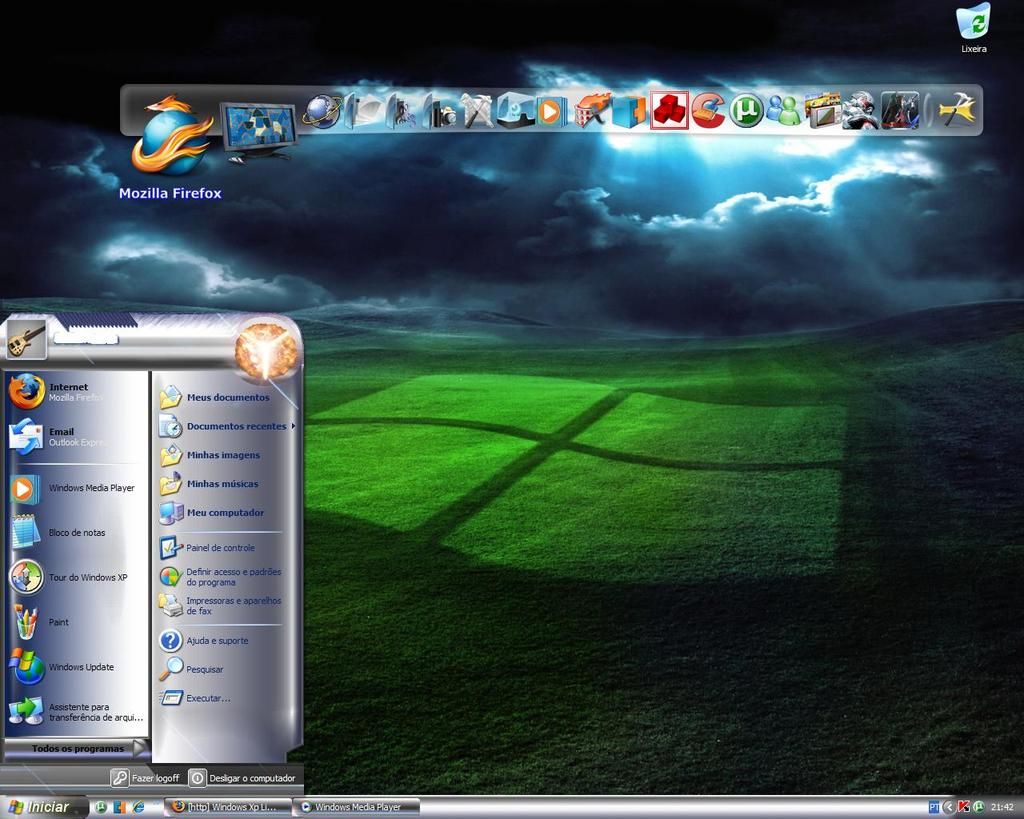Open Pesquisar search
Screen dimensions: 1024x819
(x=227, y=669)
